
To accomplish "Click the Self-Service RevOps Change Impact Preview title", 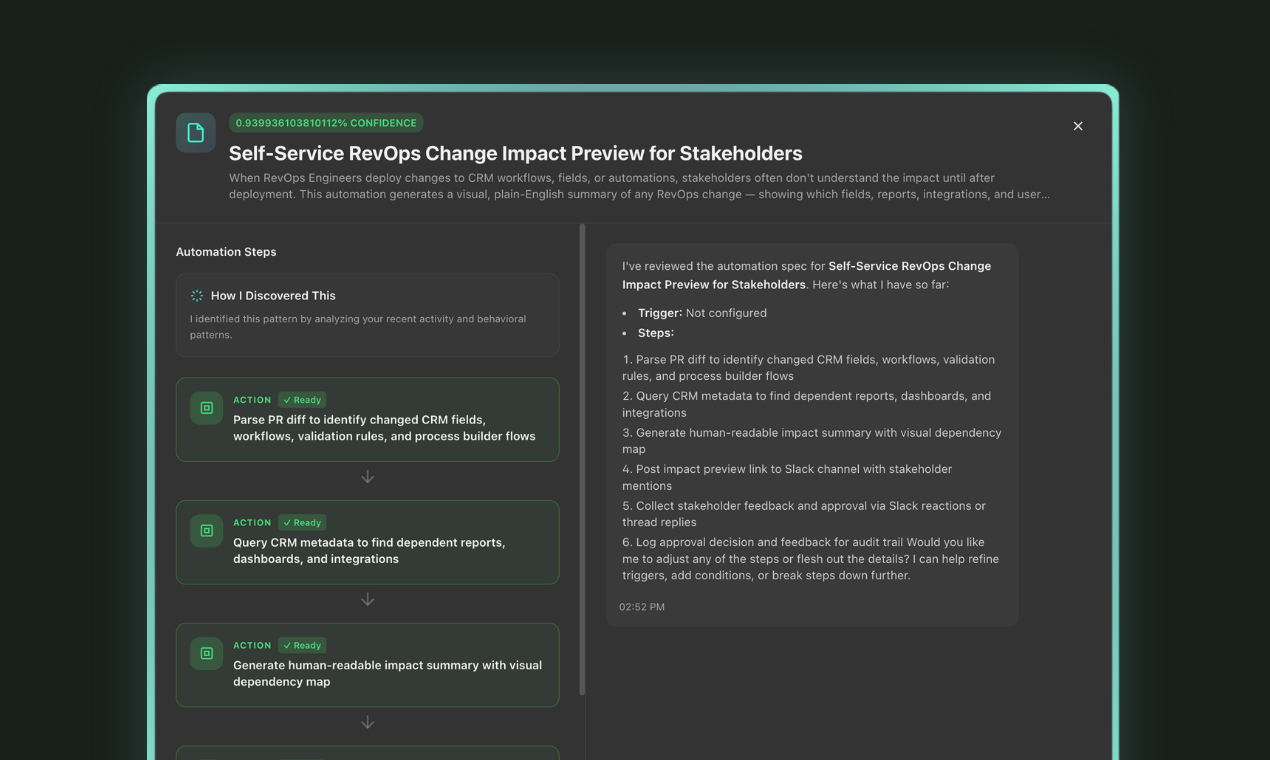I will pos(516,153).
